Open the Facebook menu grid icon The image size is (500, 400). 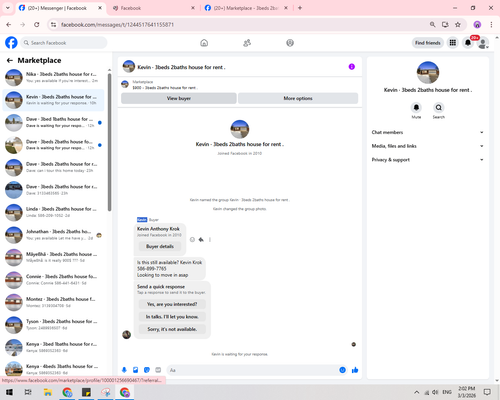(x=453, y=43)
